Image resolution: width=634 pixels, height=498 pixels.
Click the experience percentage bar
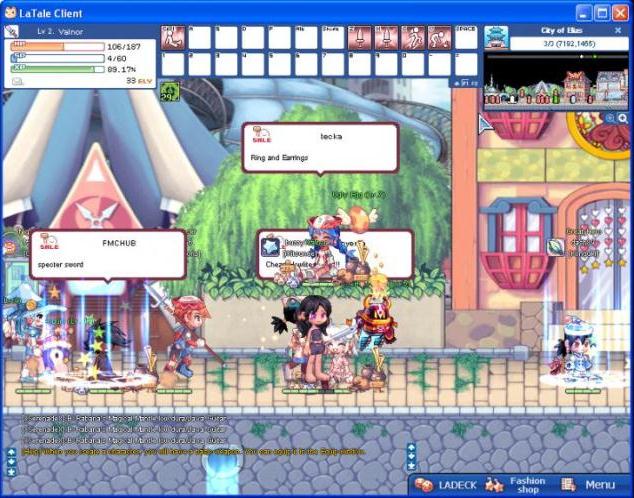(56, 69)
